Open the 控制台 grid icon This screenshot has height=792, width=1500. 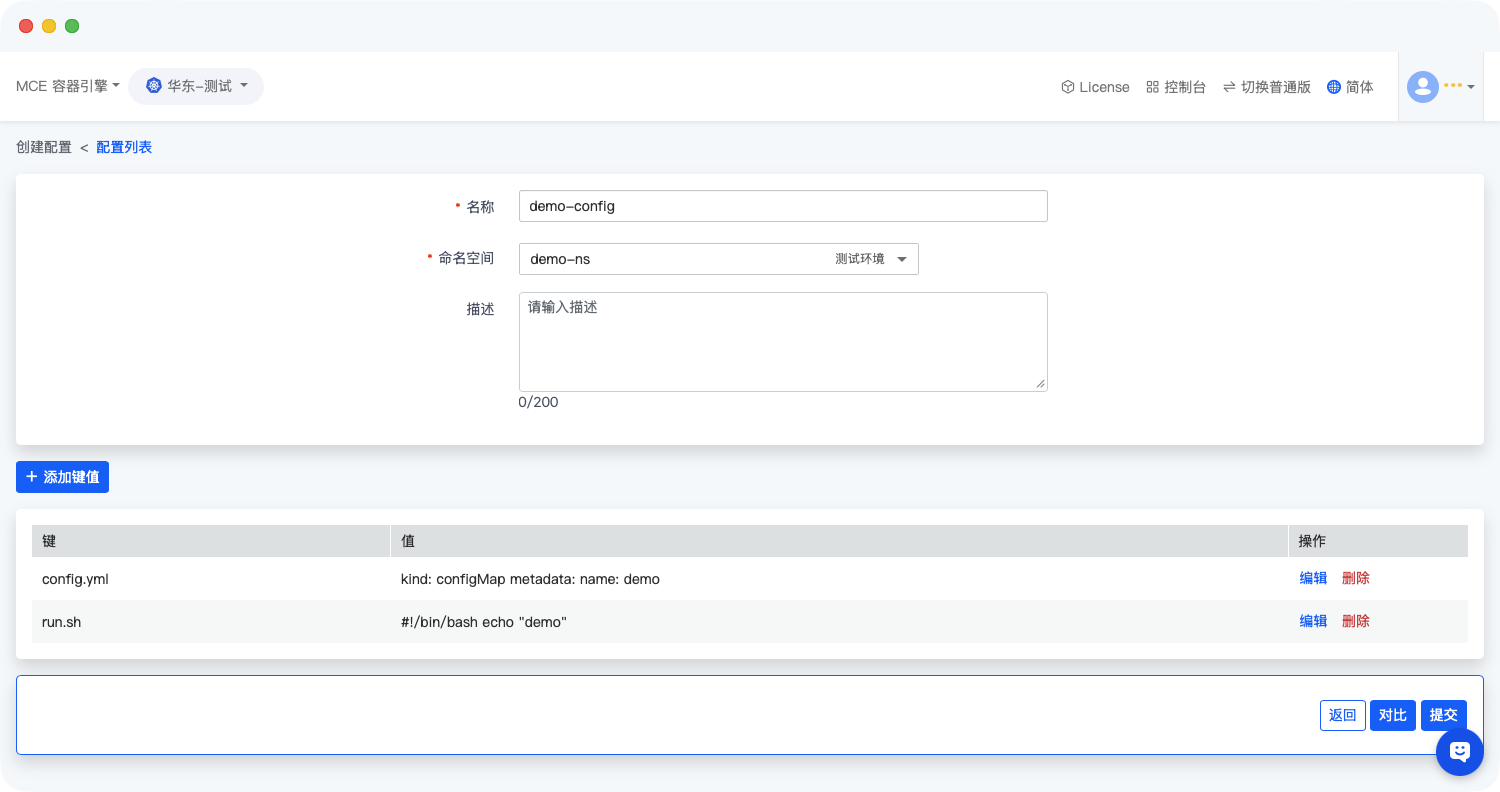(x=1152, y=87)
